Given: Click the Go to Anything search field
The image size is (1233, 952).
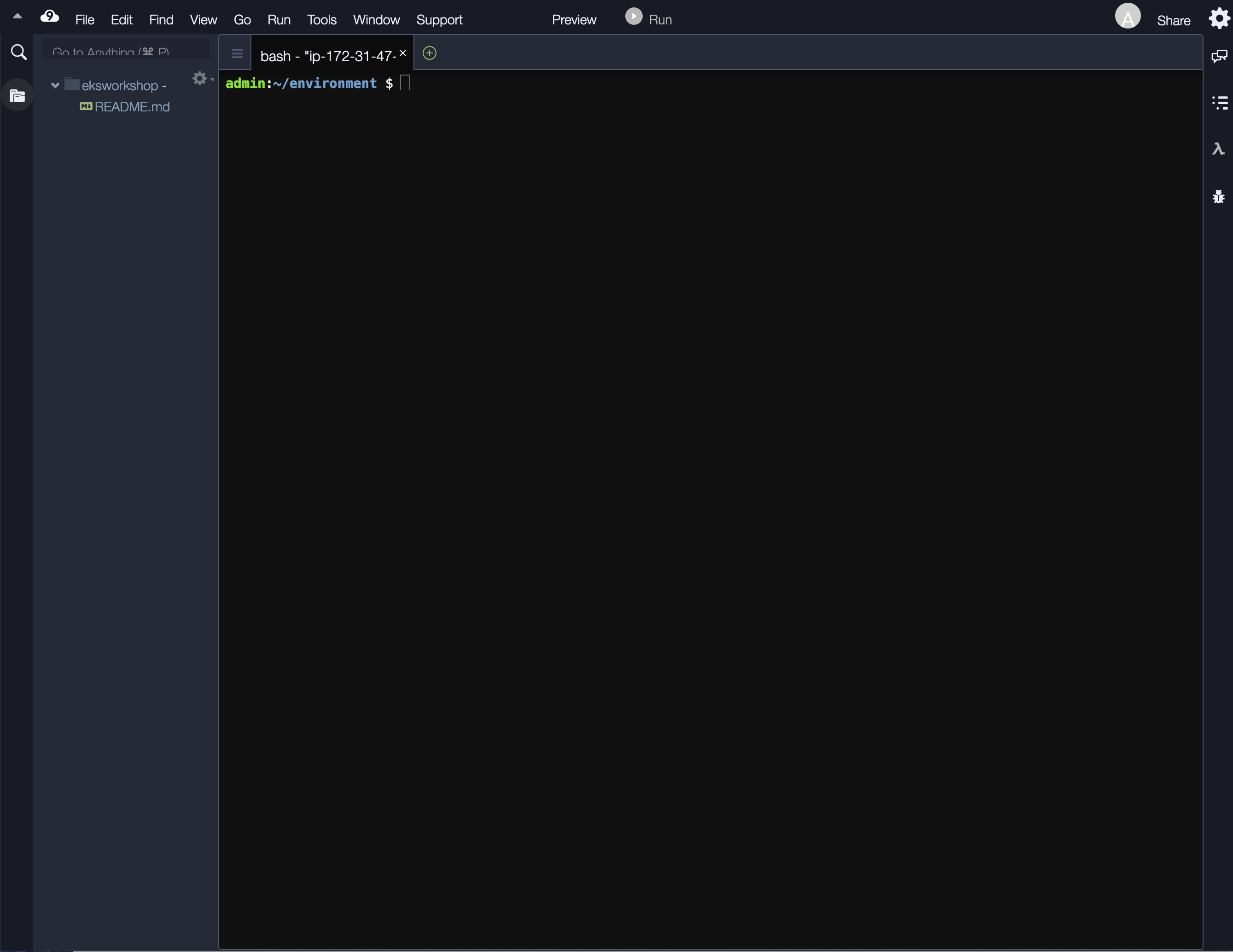Looking at the screenshot, I should point(127,52).
